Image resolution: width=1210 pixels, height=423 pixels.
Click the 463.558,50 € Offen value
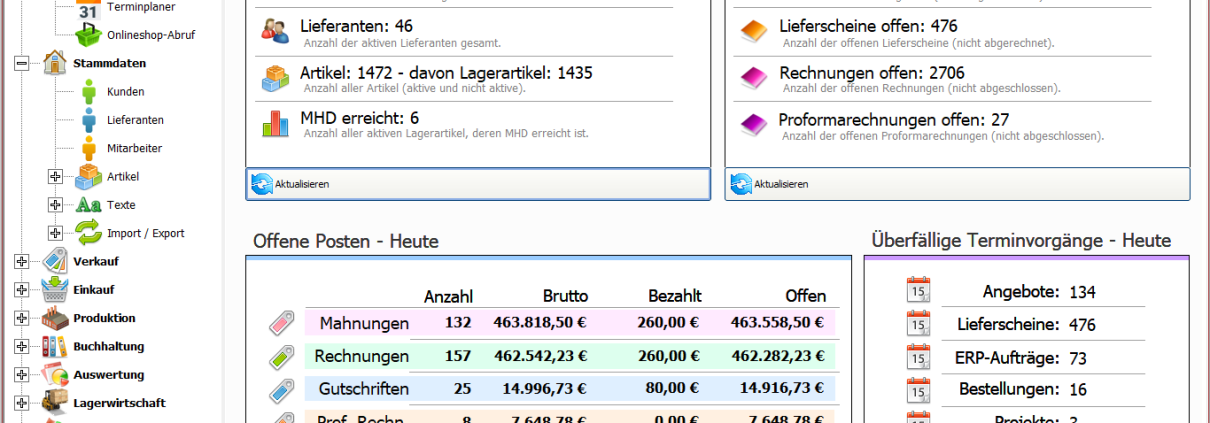pyautogui.click(x=779, y=323)
